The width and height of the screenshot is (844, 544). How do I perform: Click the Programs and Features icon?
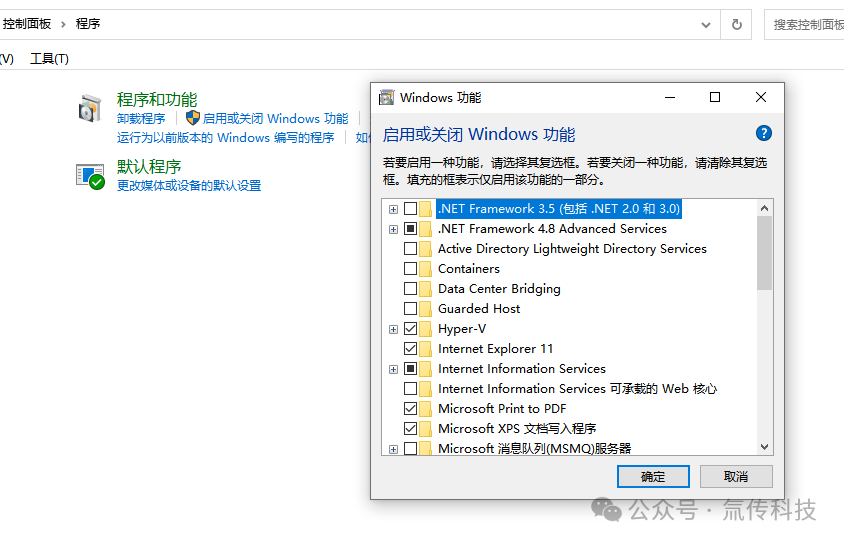tap(90, 108)
